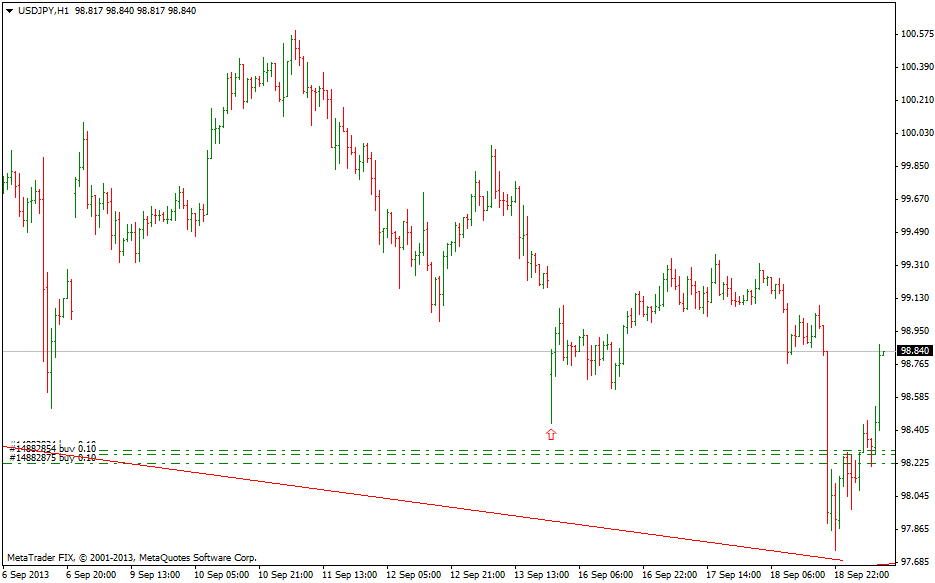Click the black 98.840 current price tag

click(915, 351)
